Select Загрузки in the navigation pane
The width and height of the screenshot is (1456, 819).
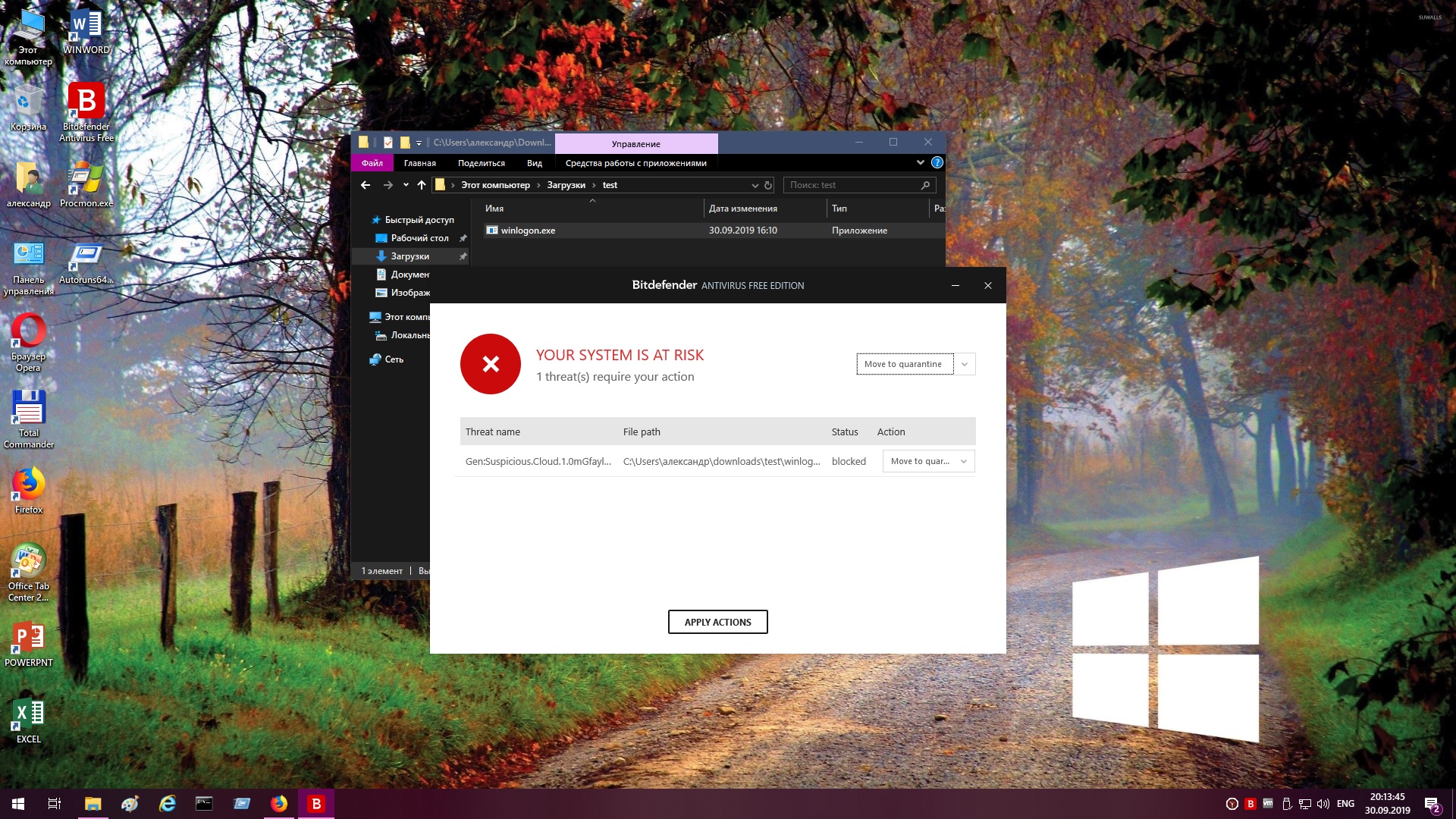[x=410, y=256]
